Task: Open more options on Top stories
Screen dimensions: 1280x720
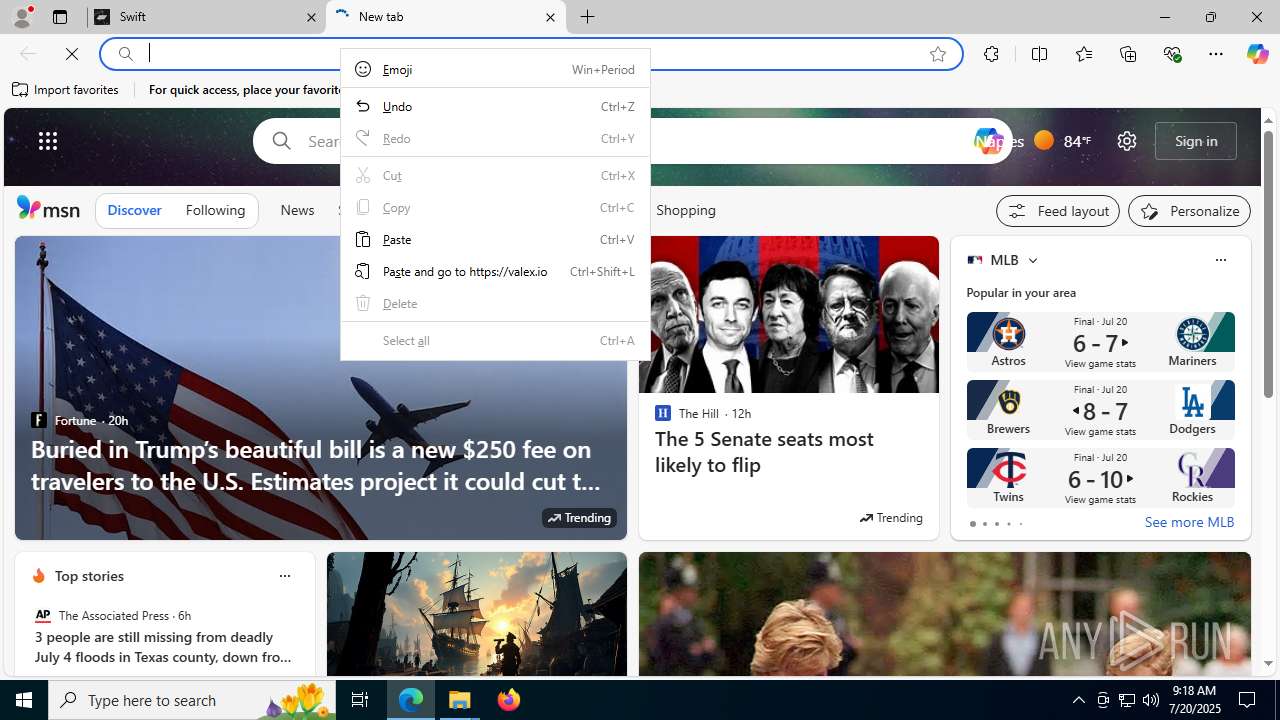Action: click(x=284, y=576)
